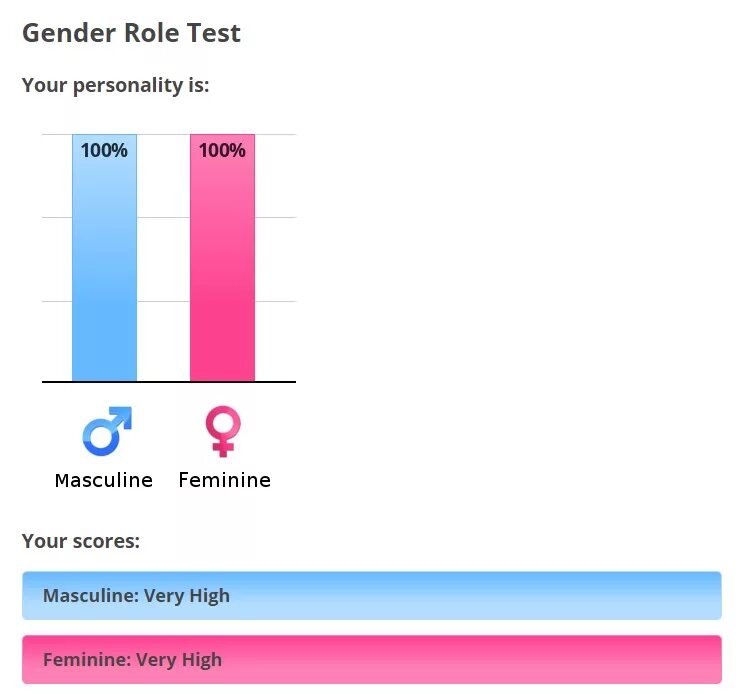Screen dimensions: 741x694
Task: Click the Your personality is subheading
Action: click(115, 85)
